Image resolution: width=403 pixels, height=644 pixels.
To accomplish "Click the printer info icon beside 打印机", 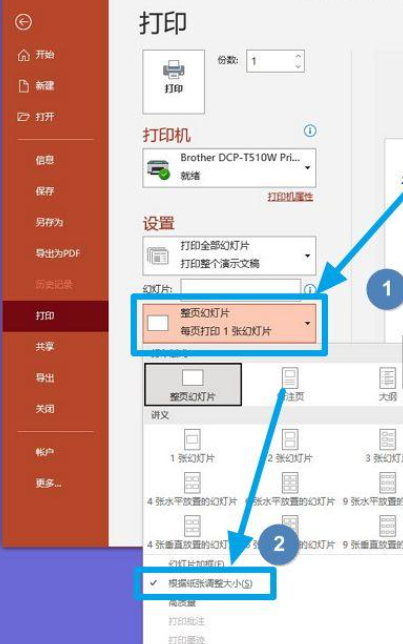I will tap(310, 131).
